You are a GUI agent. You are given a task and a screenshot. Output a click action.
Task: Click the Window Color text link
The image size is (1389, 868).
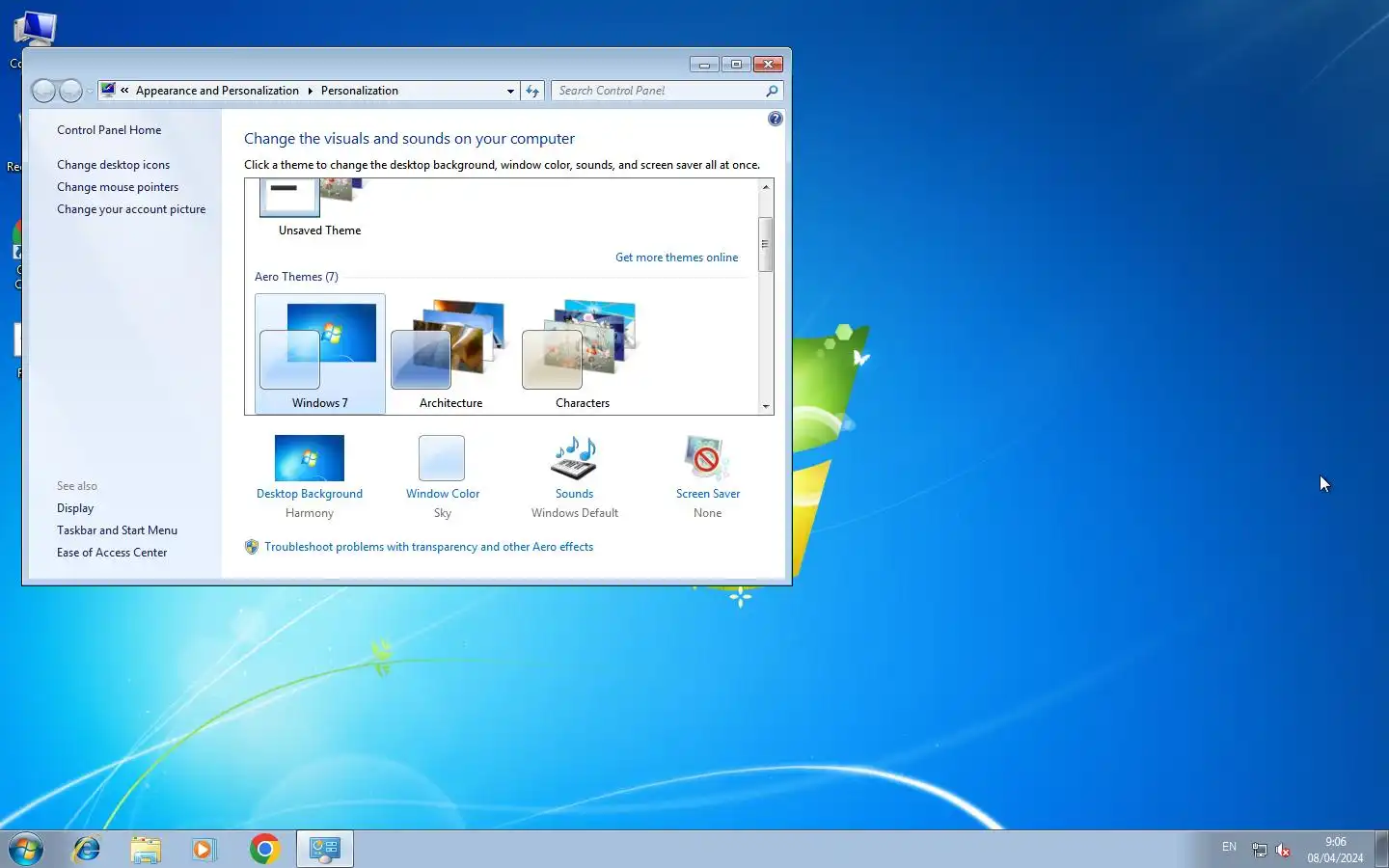pyautogui.click(x=442, y=494)
